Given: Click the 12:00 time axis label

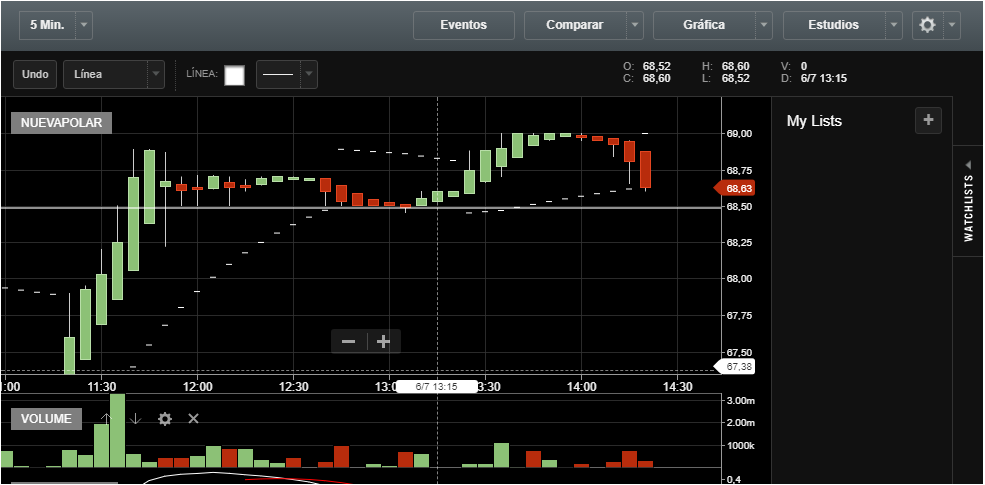Looking at the screenshot, I should coord(197,387).
